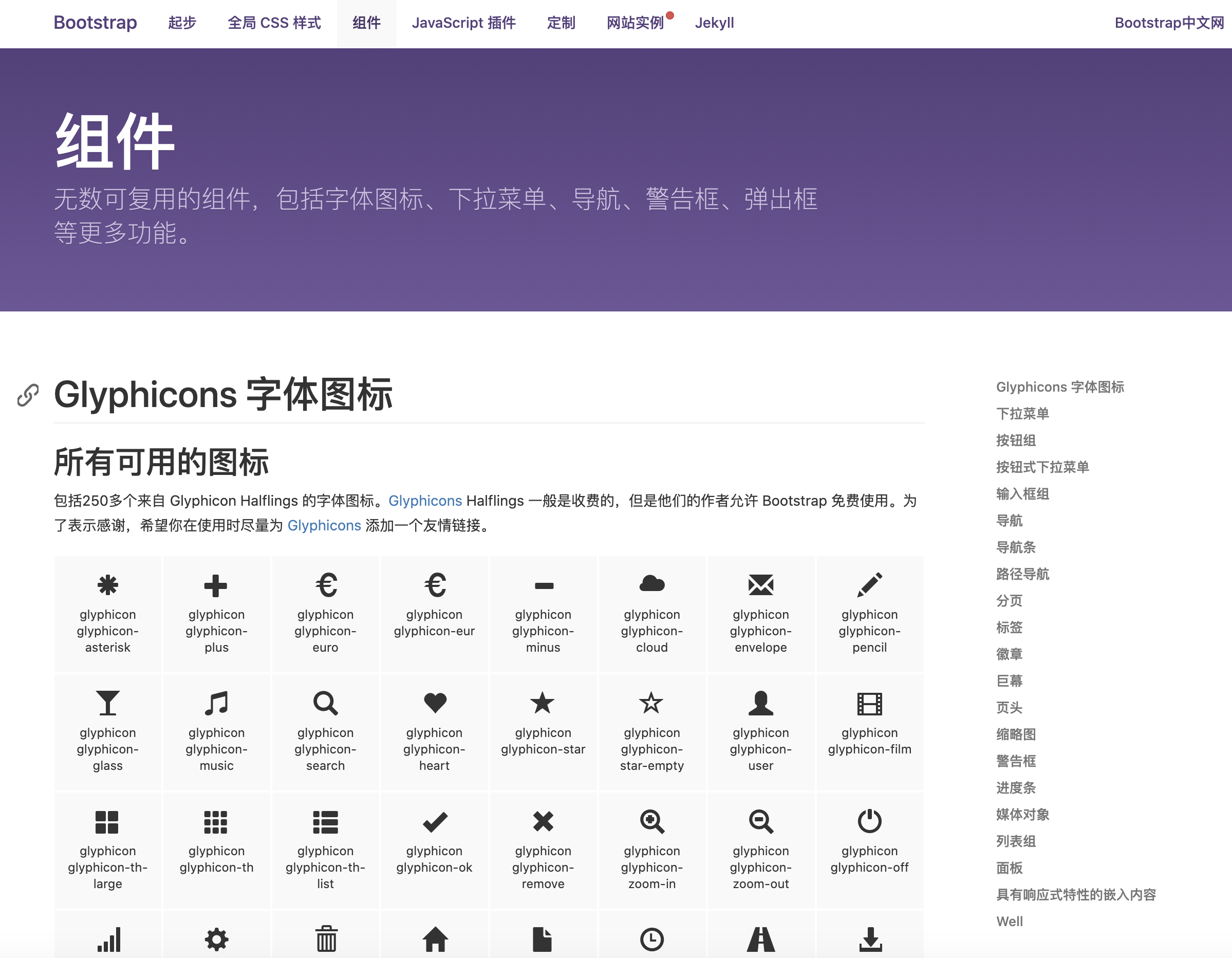The width and height of the screenshot is (1232, 958).
Task: Click the glyphicon-off power icon
Action: (869, 821)
